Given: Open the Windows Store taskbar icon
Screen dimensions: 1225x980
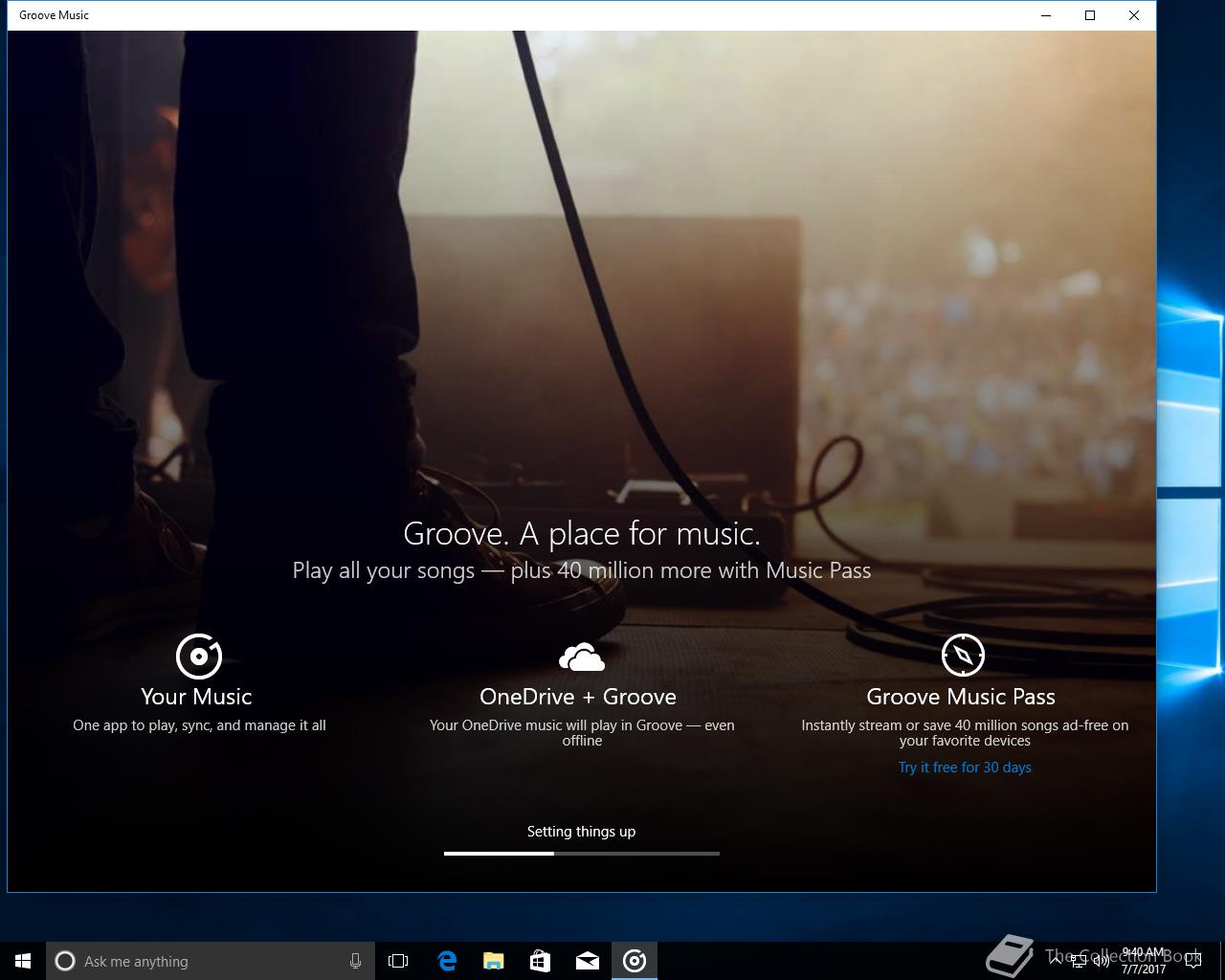Looking at the screenshot, I should coord(541,961).
